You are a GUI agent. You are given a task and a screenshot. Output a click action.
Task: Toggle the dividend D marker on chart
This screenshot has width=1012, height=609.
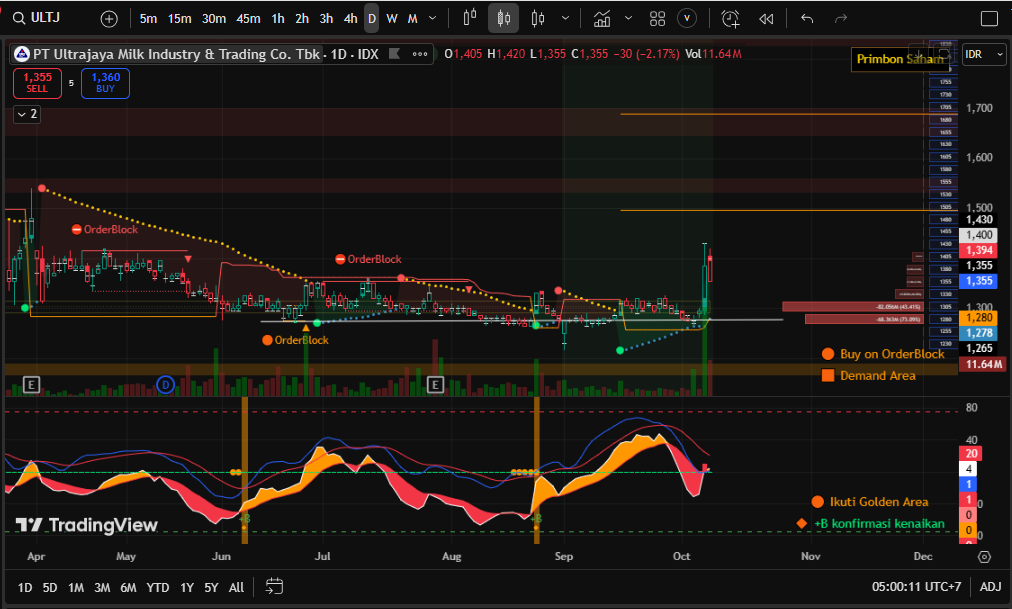tap(166, 385)
